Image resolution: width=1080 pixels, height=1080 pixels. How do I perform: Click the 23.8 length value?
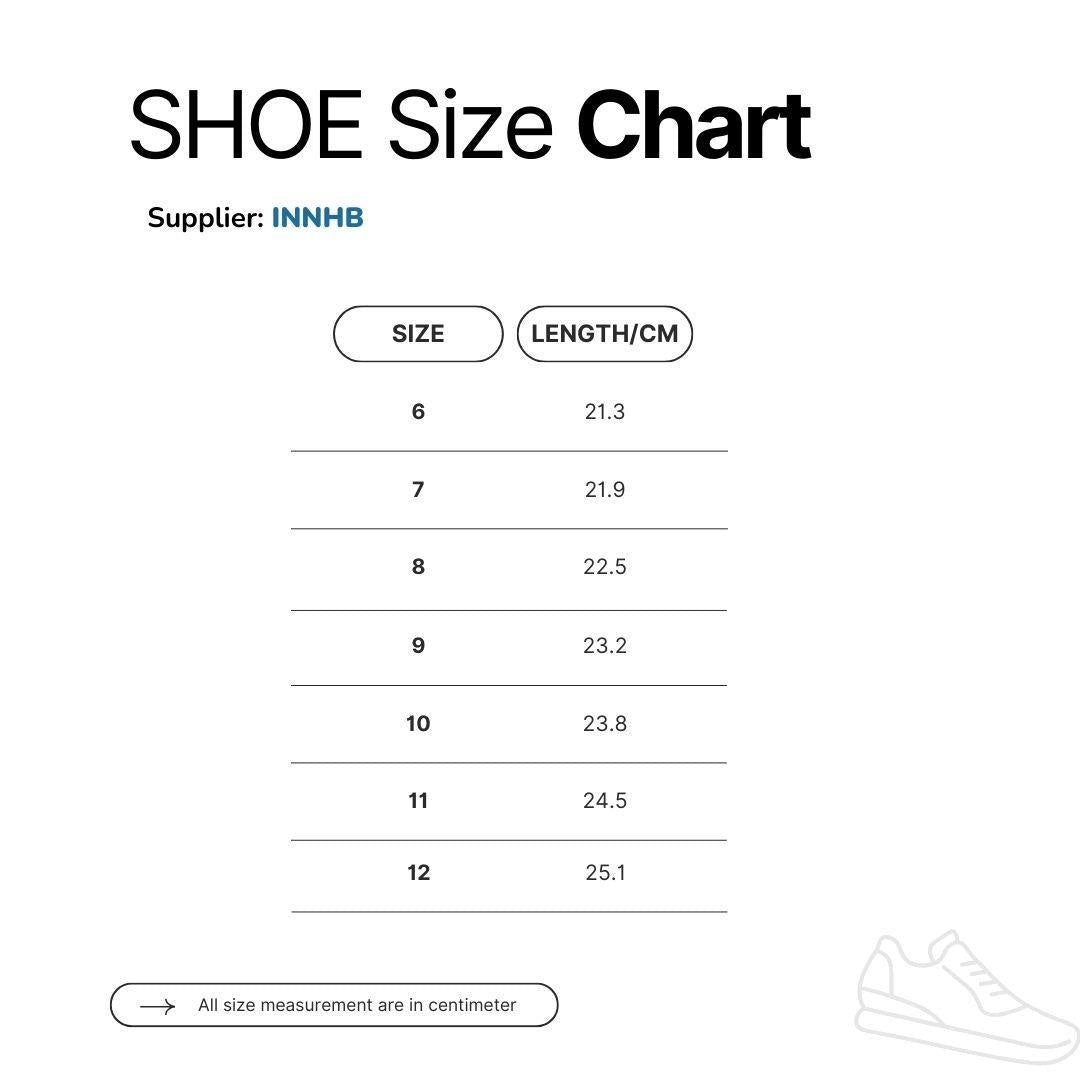tap(605, 724)
